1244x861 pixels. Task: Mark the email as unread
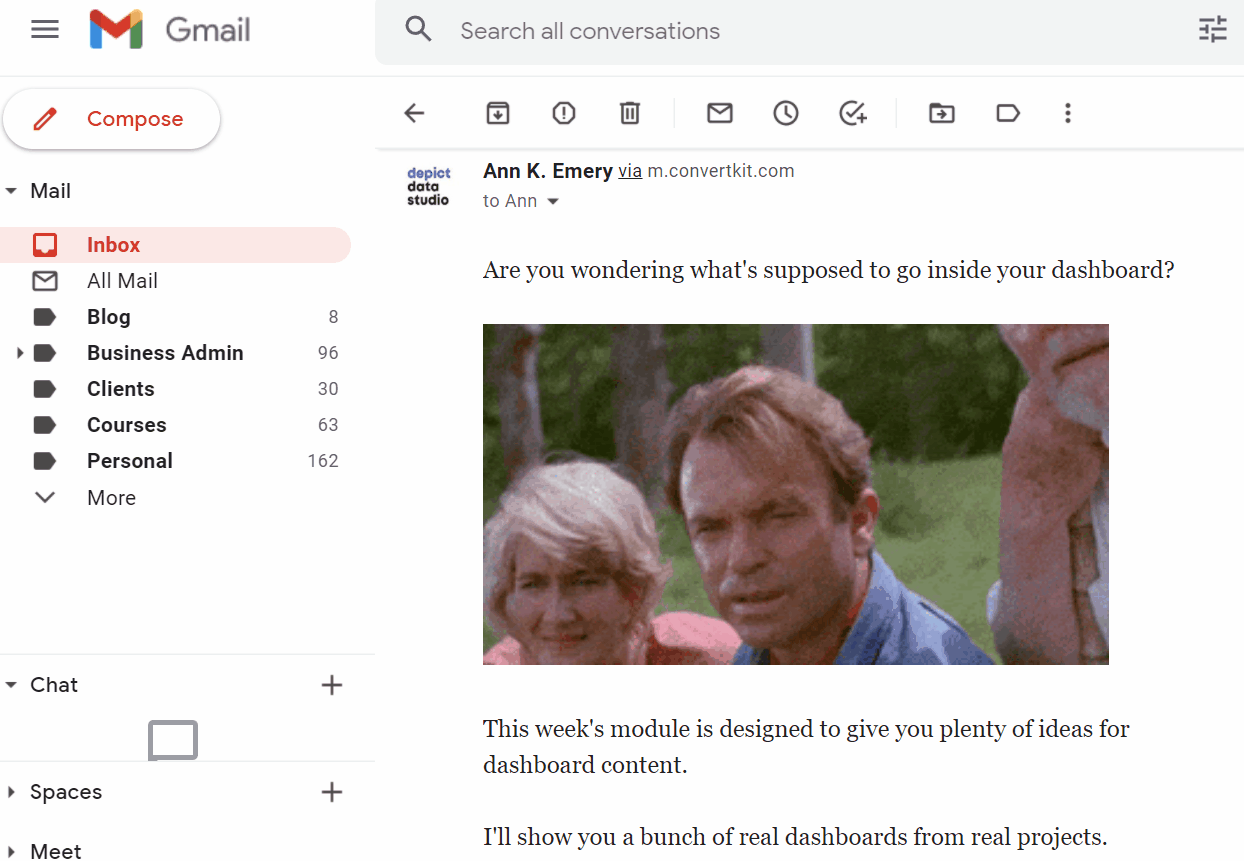(x=719, y=113)
